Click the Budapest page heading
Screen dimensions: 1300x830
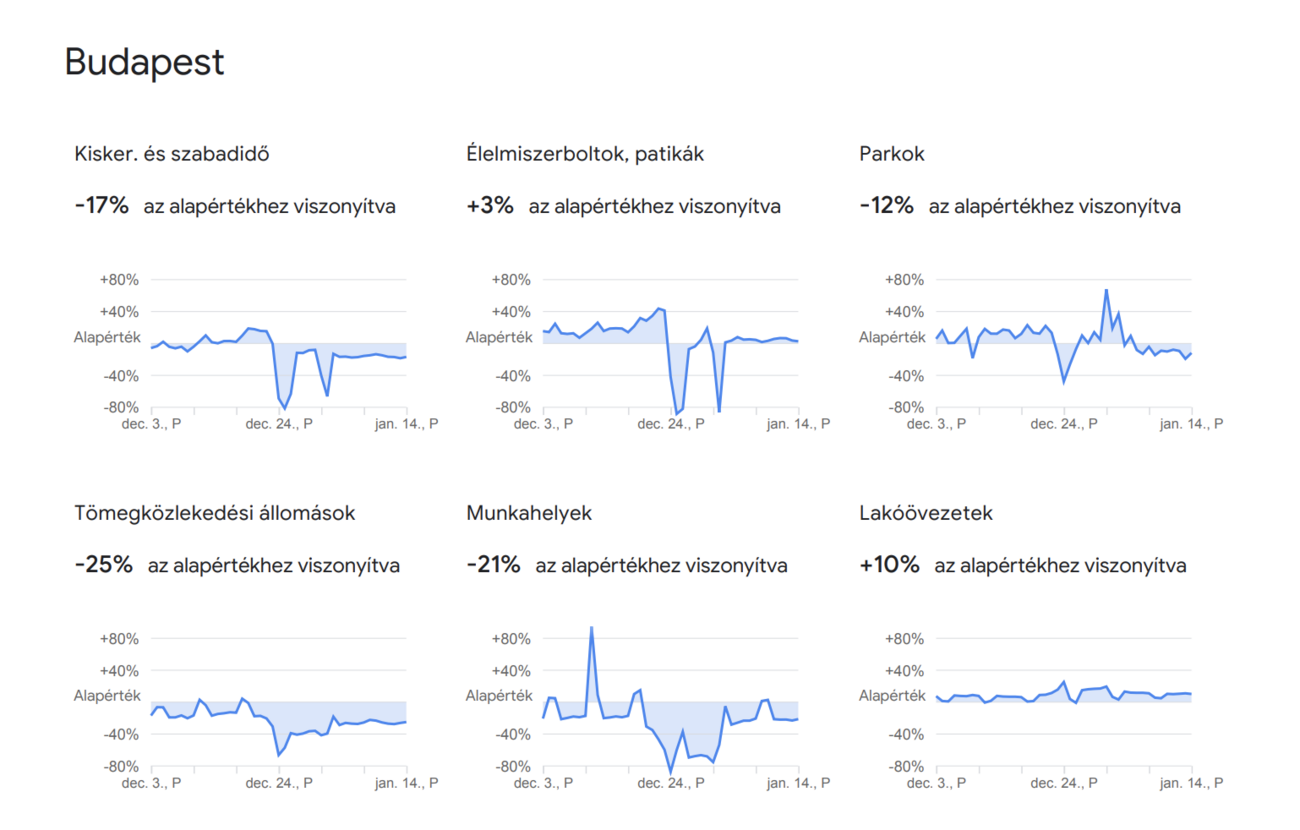(144, 62)
